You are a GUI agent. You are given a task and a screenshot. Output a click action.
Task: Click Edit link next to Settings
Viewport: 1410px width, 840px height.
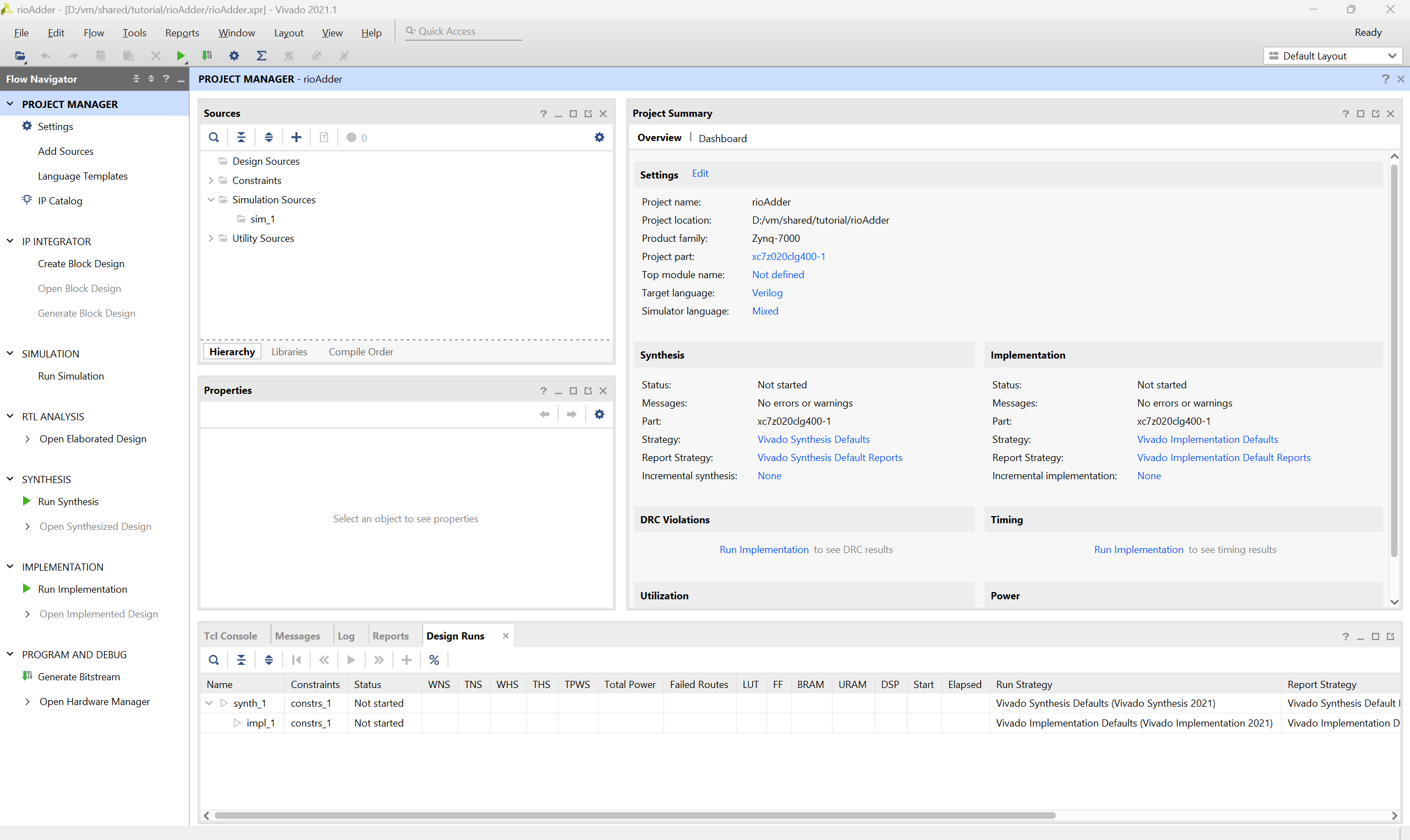click(700, 174)
